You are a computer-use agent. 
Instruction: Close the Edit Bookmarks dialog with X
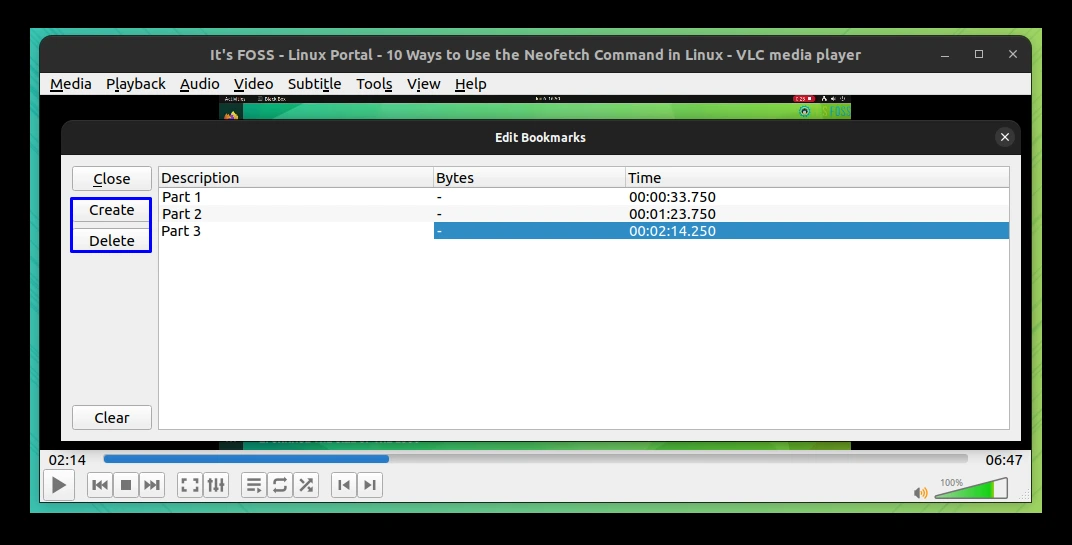pos(1004,137)
